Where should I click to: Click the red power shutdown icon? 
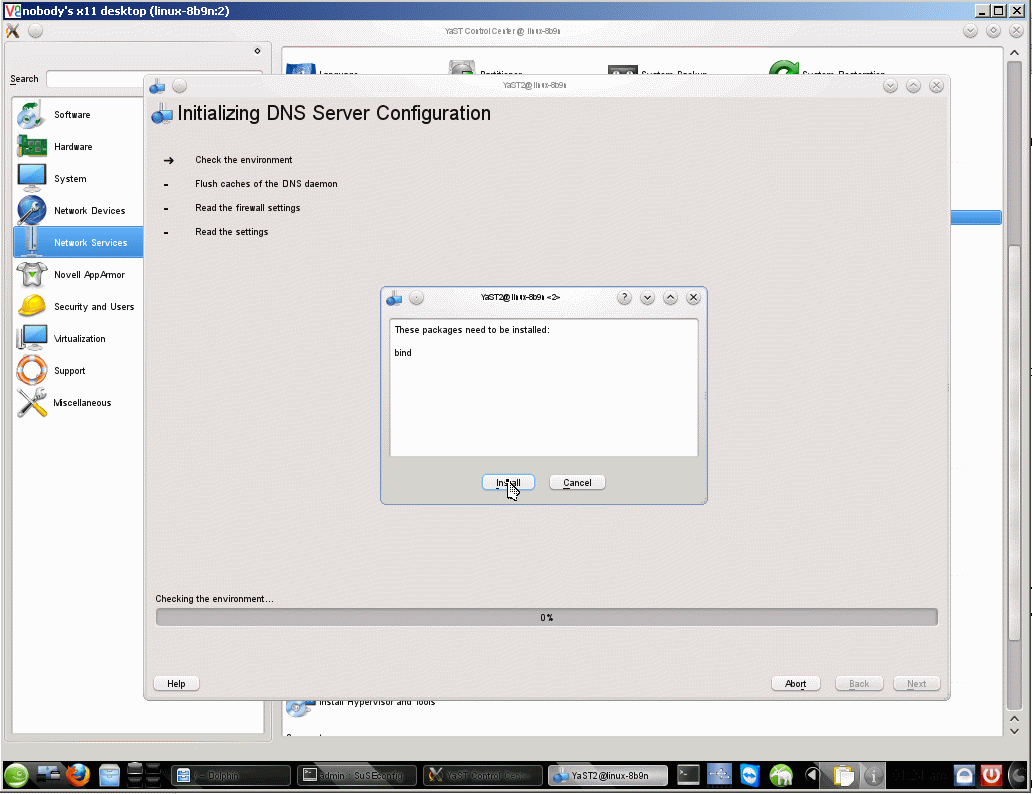click(991, 775)
